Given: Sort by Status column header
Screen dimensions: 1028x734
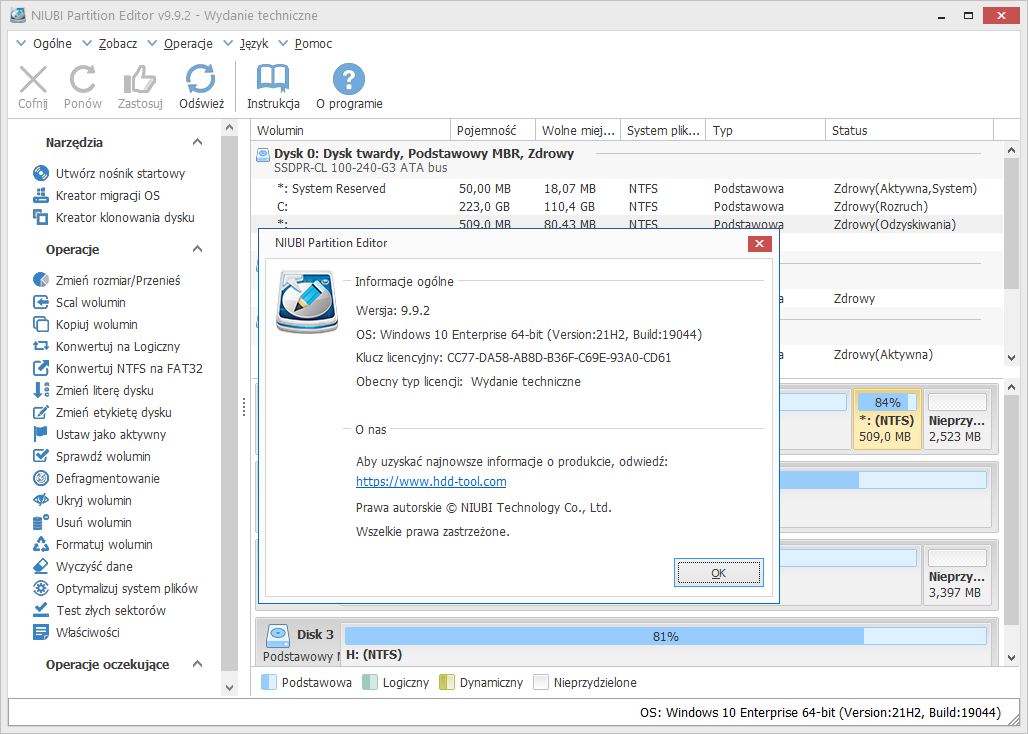Looking at the screenshot, I should click(x=909, y=130).
